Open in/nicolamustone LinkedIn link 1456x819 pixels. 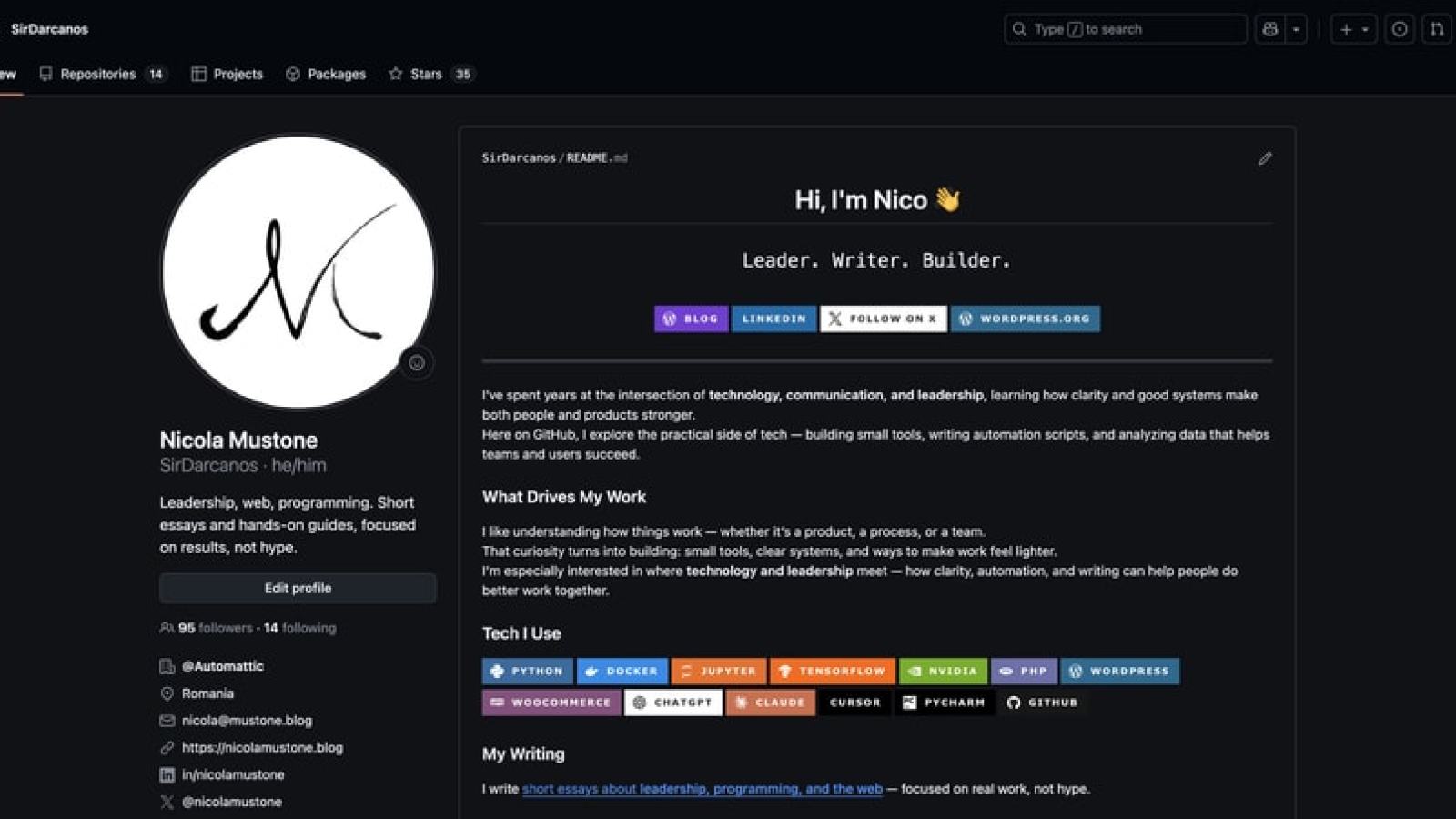(x=233, y=775)
